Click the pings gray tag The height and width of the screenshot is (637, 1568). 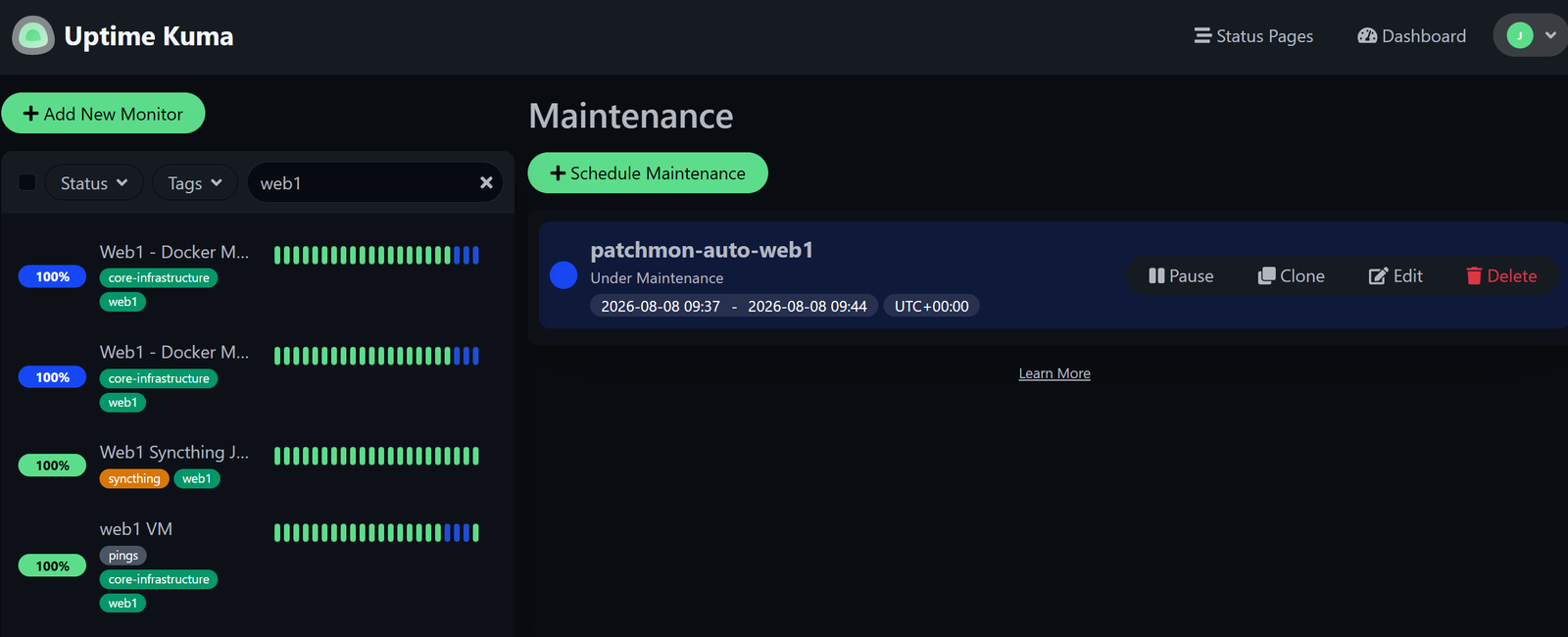click(x=123, y=556)
